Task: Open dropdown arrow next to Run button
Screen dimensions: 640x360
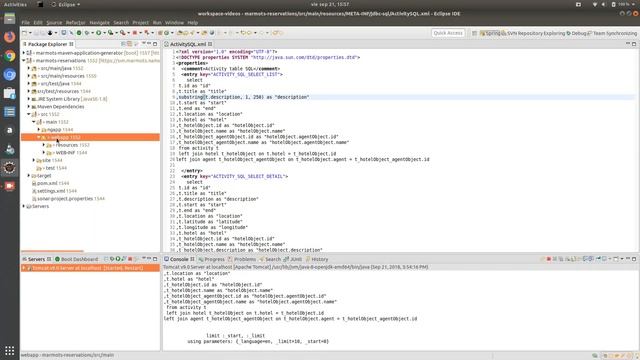Action: pos(104,33)
